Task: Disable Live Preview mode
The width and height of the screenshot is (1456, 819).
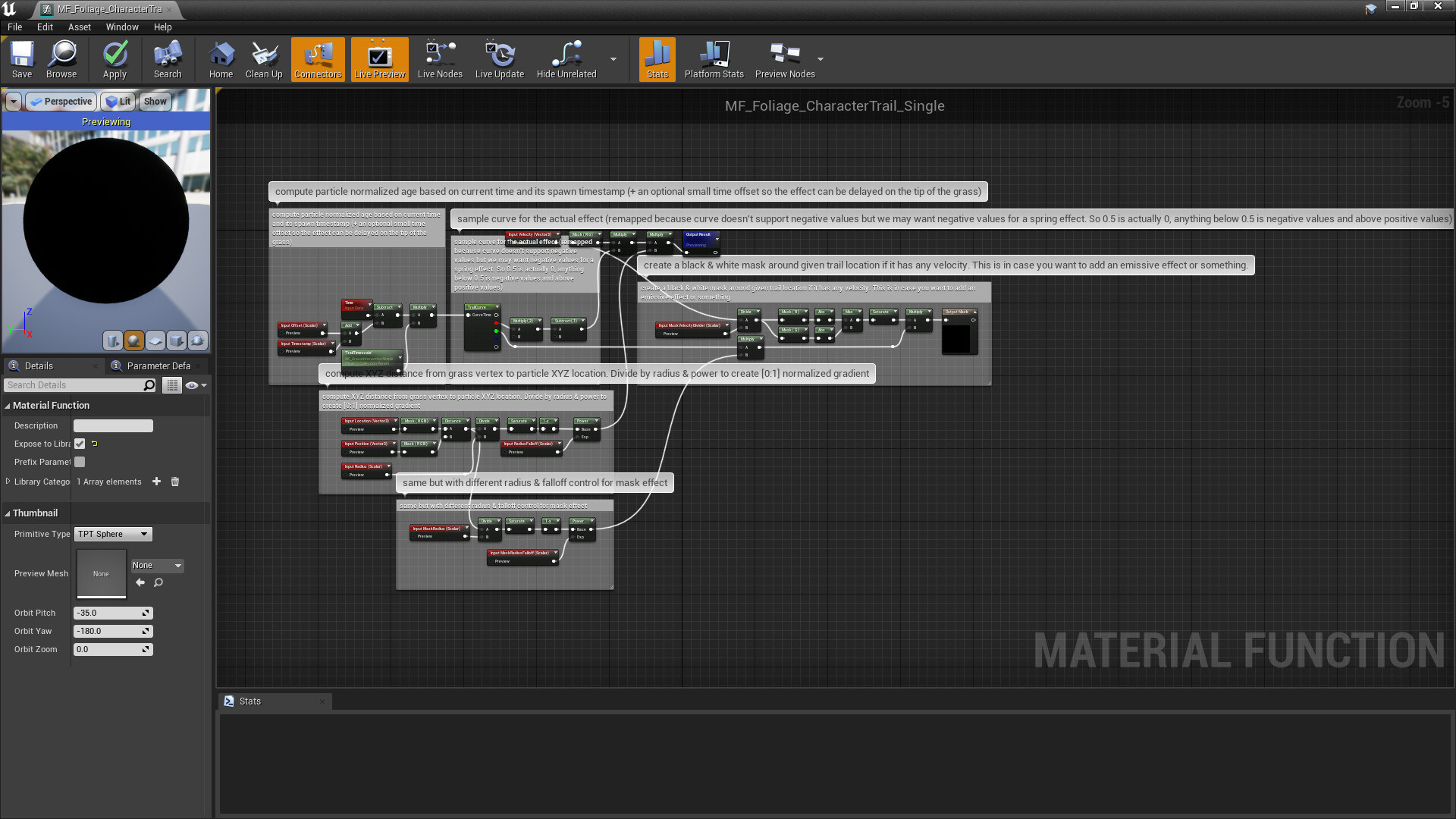Action: [x=379, y=59]
